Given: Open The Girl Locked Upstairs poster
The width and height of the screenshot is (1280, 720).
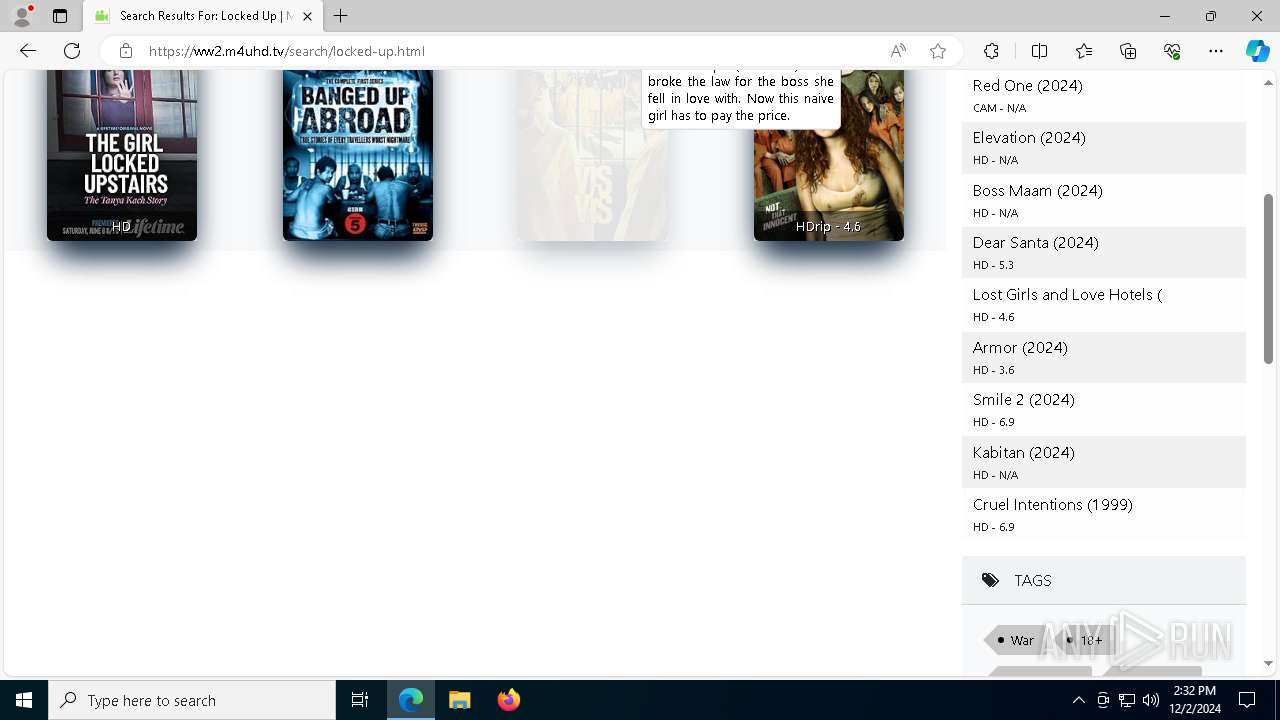Looking at the screenshot, I should pos(122,155).
